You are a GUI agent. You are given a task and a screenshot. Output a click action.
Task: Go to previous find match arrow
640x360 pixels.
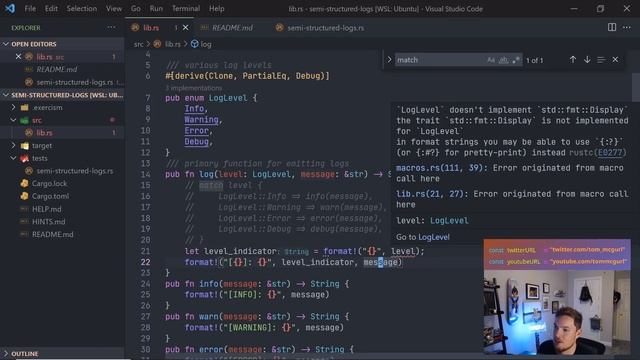(x=573, y=60)
